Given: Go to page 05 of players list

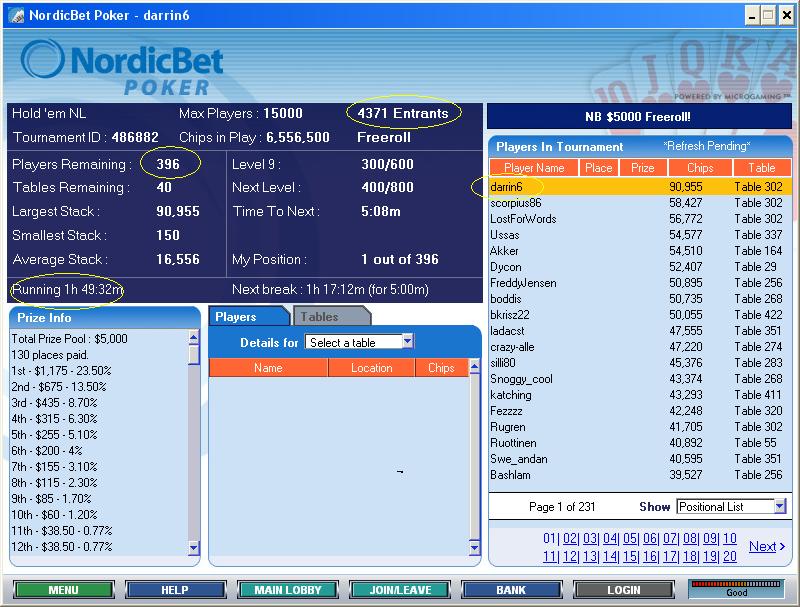Looking at the screenshot, I should click(630, 538).
